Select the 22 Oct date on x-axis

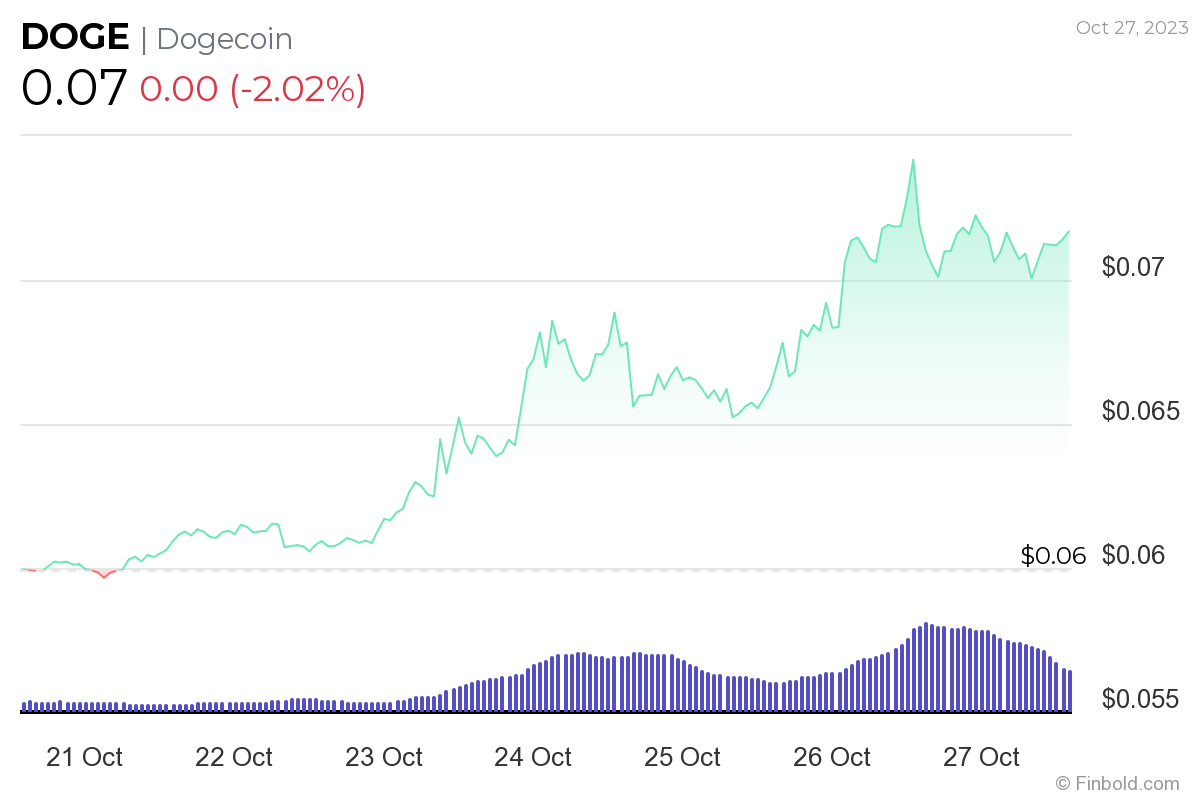tap(234, 757)
